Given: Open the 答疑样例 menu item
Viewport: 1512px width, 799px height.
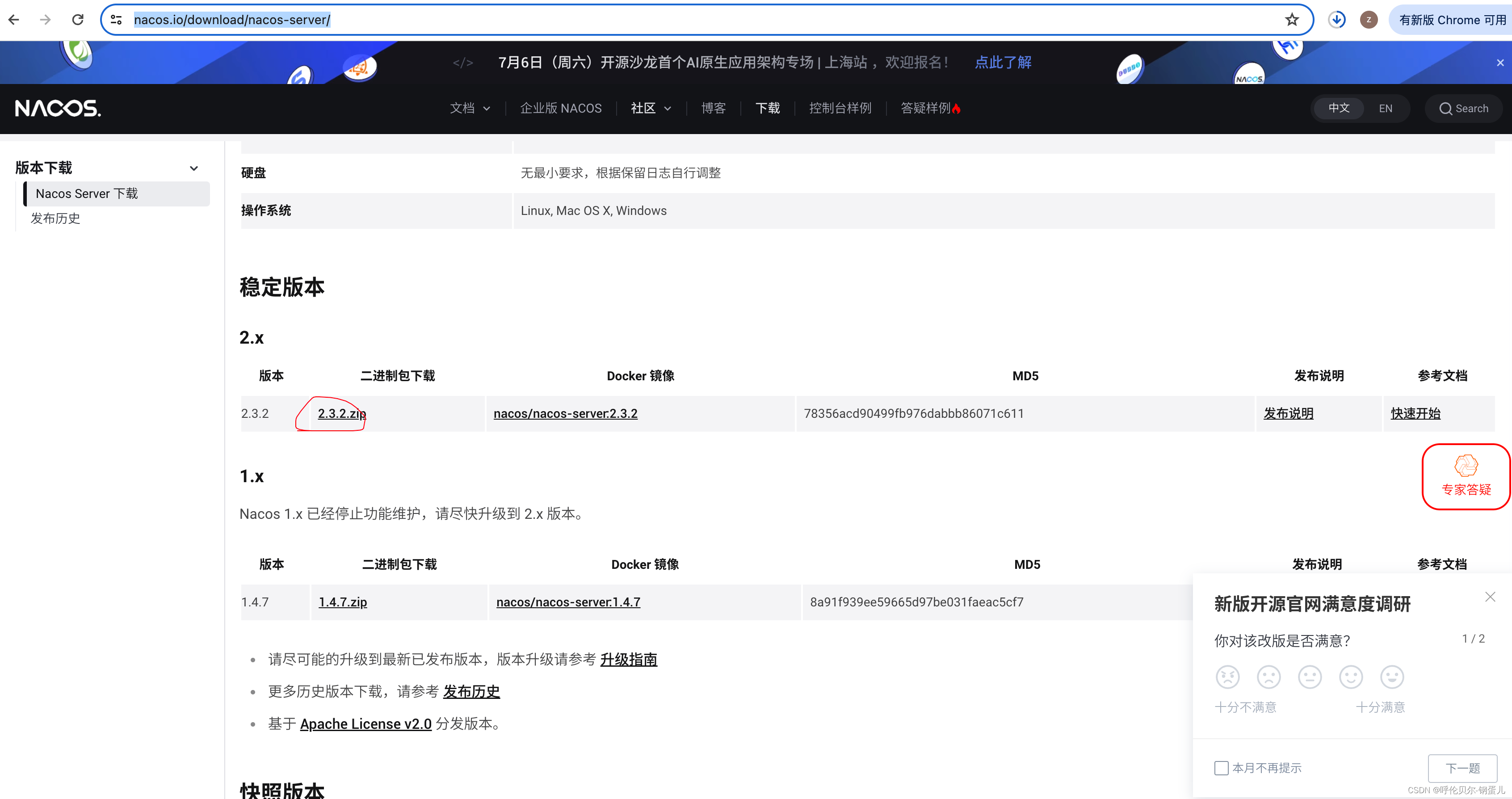Looking at the screenshot, I should point(930,108).
